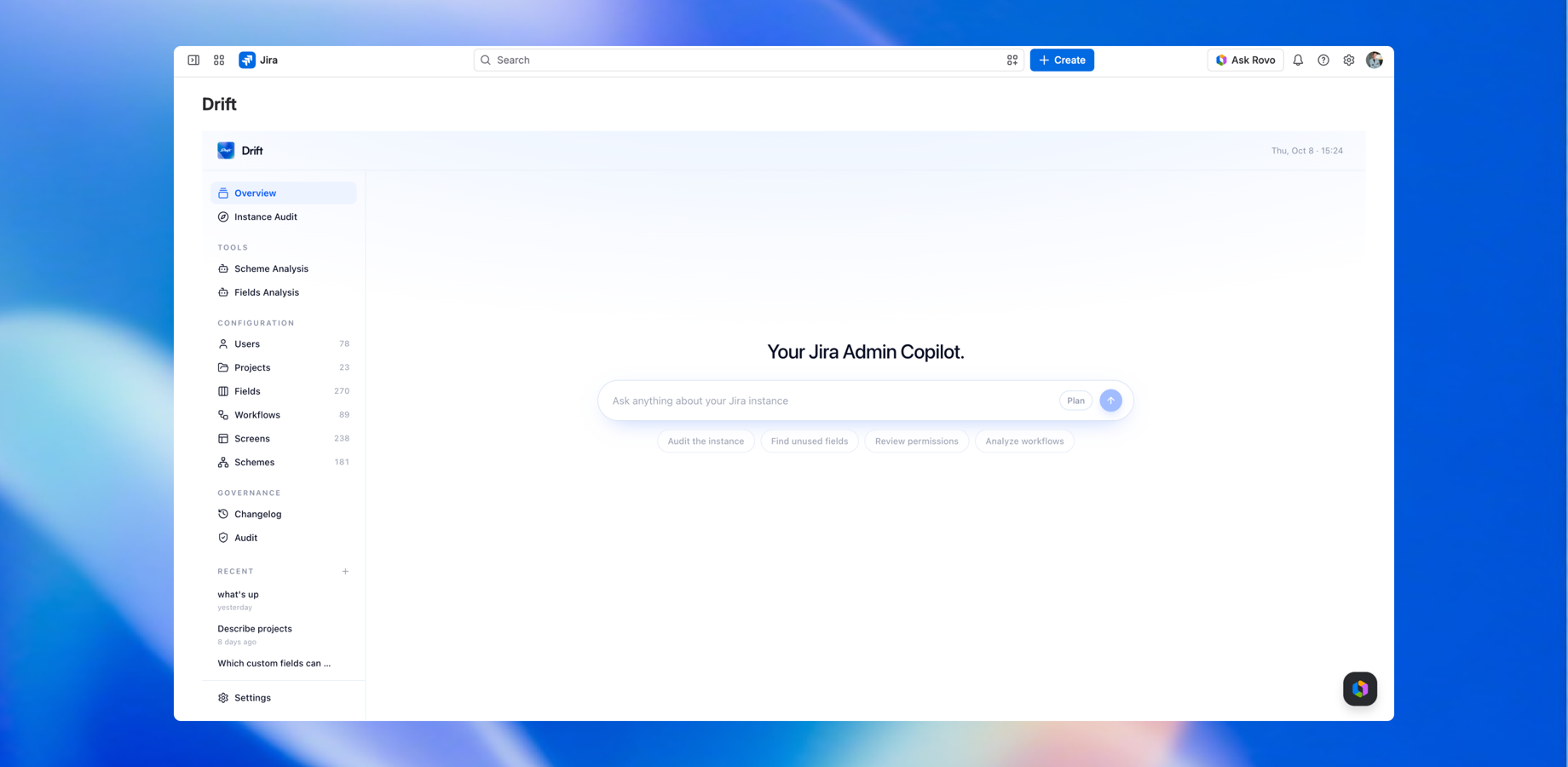Open the user profile avatar
The width and height of the screenshot is (1568, 767).
(1375, 60)
